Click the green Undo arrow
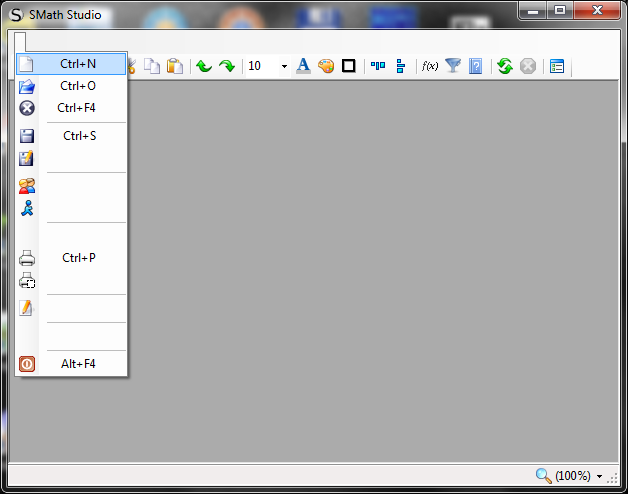 pos(204,66)
